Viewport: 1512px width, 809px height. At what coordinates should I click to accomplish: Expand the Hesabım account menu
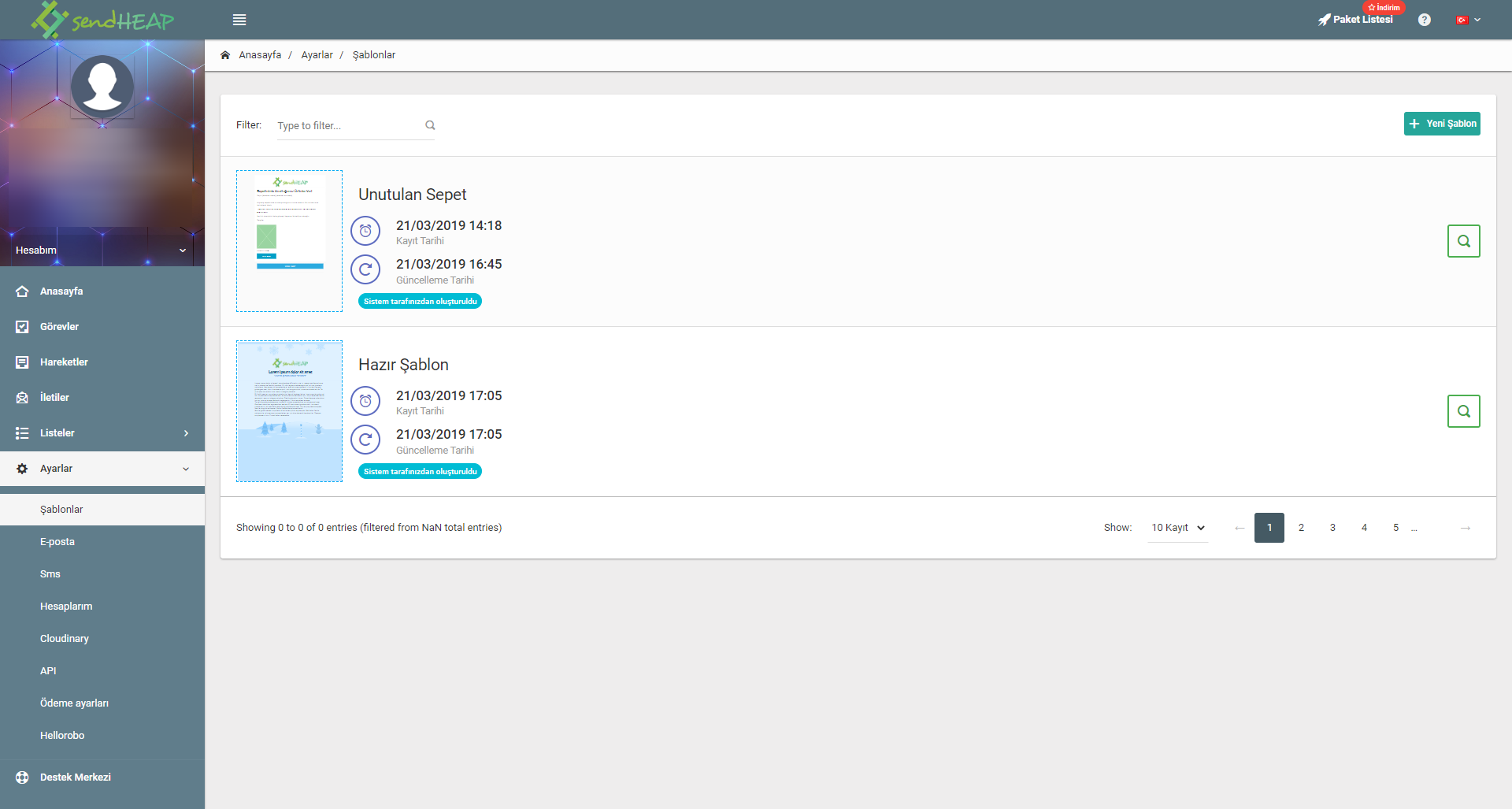coord(102,250)
